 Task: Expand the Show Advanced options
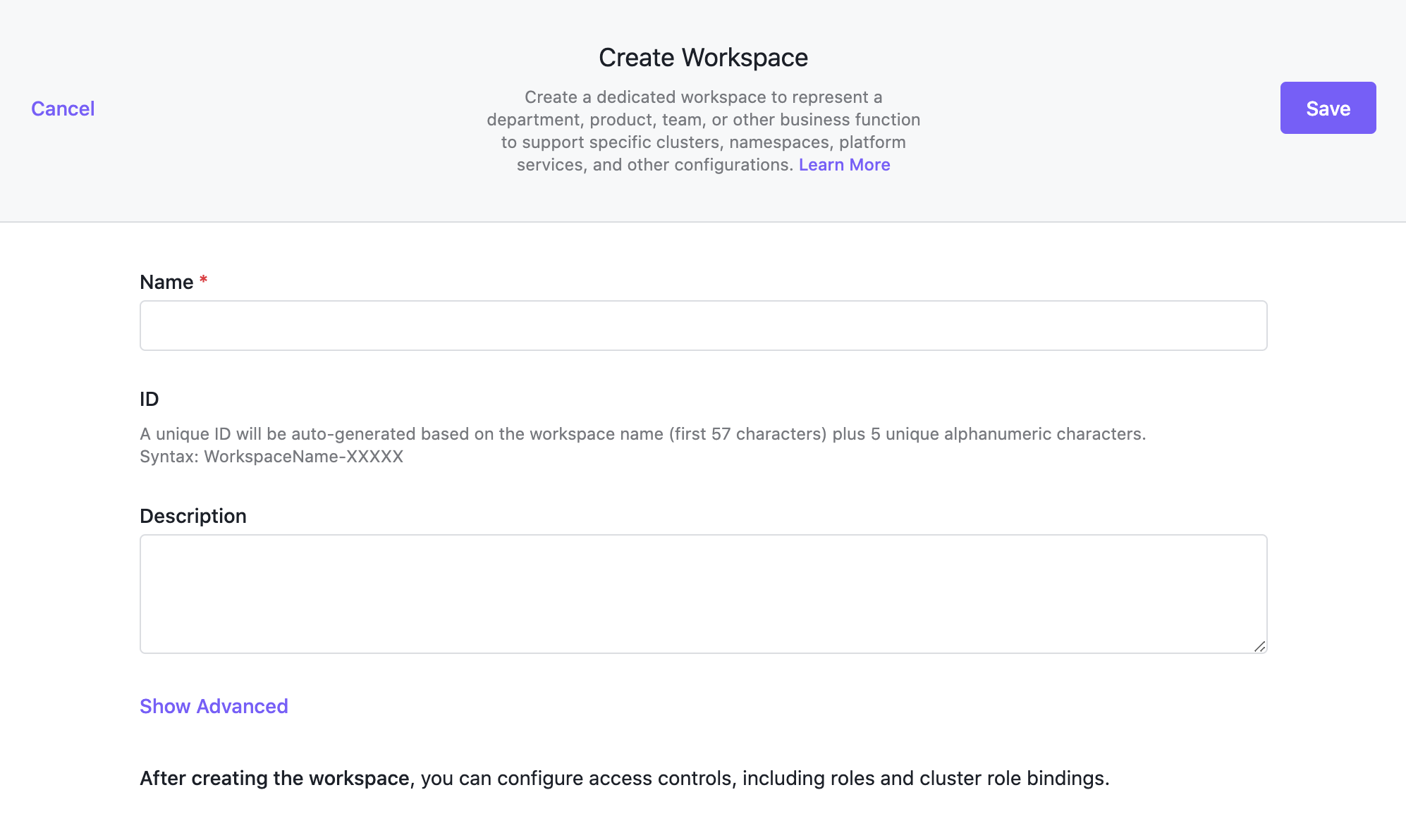(x=214, y=706)
